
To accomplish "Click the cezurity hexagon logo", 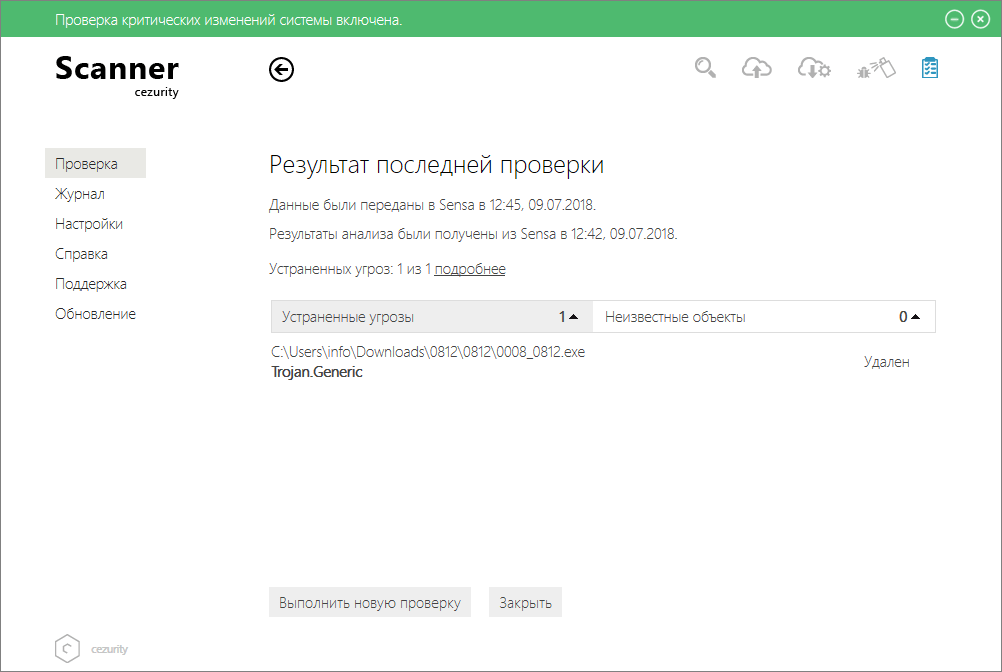I will pos(67,648).
